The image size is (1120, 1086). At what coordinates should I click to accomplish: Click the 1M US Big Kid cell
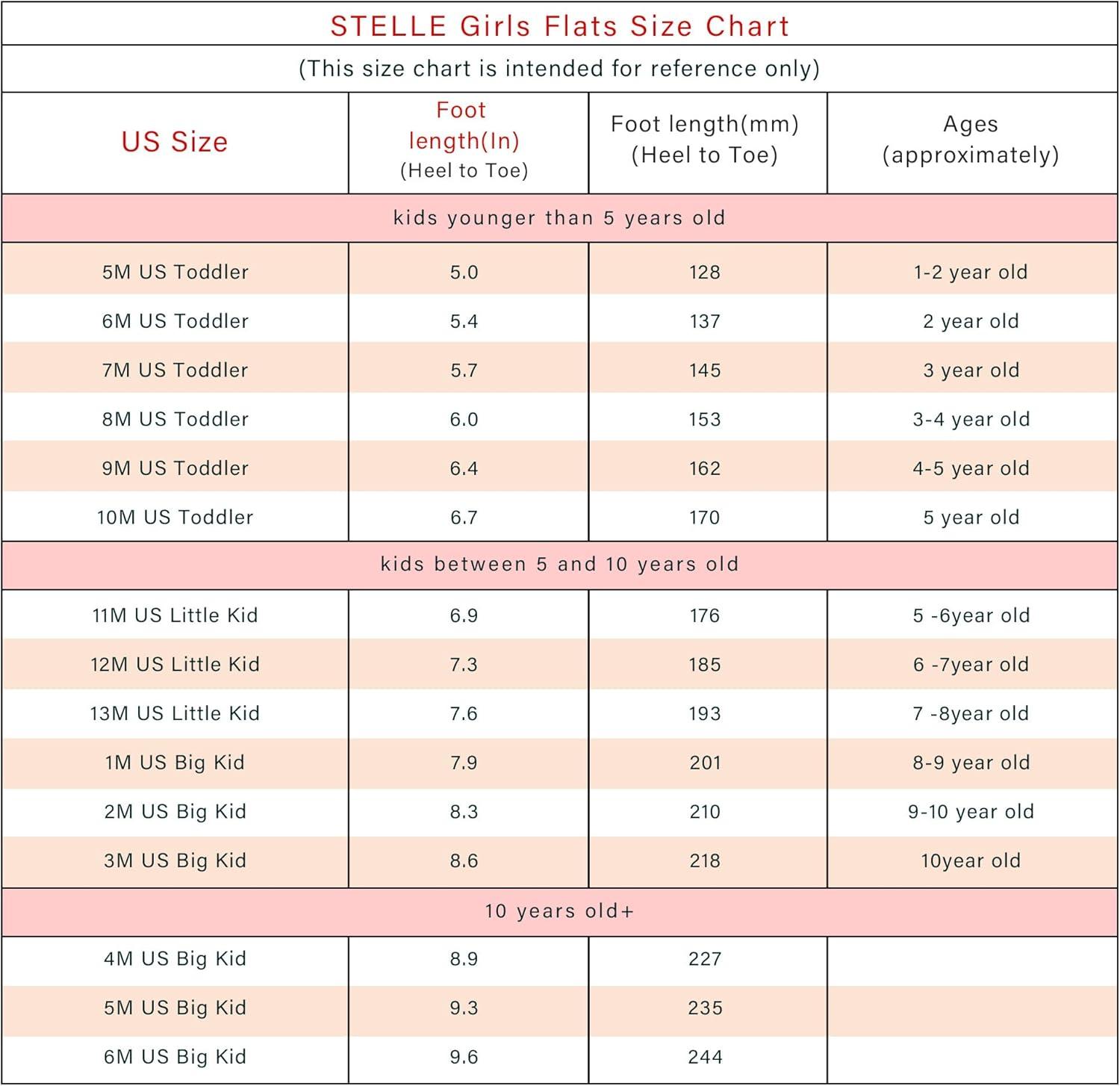click(x=175, y=763)
